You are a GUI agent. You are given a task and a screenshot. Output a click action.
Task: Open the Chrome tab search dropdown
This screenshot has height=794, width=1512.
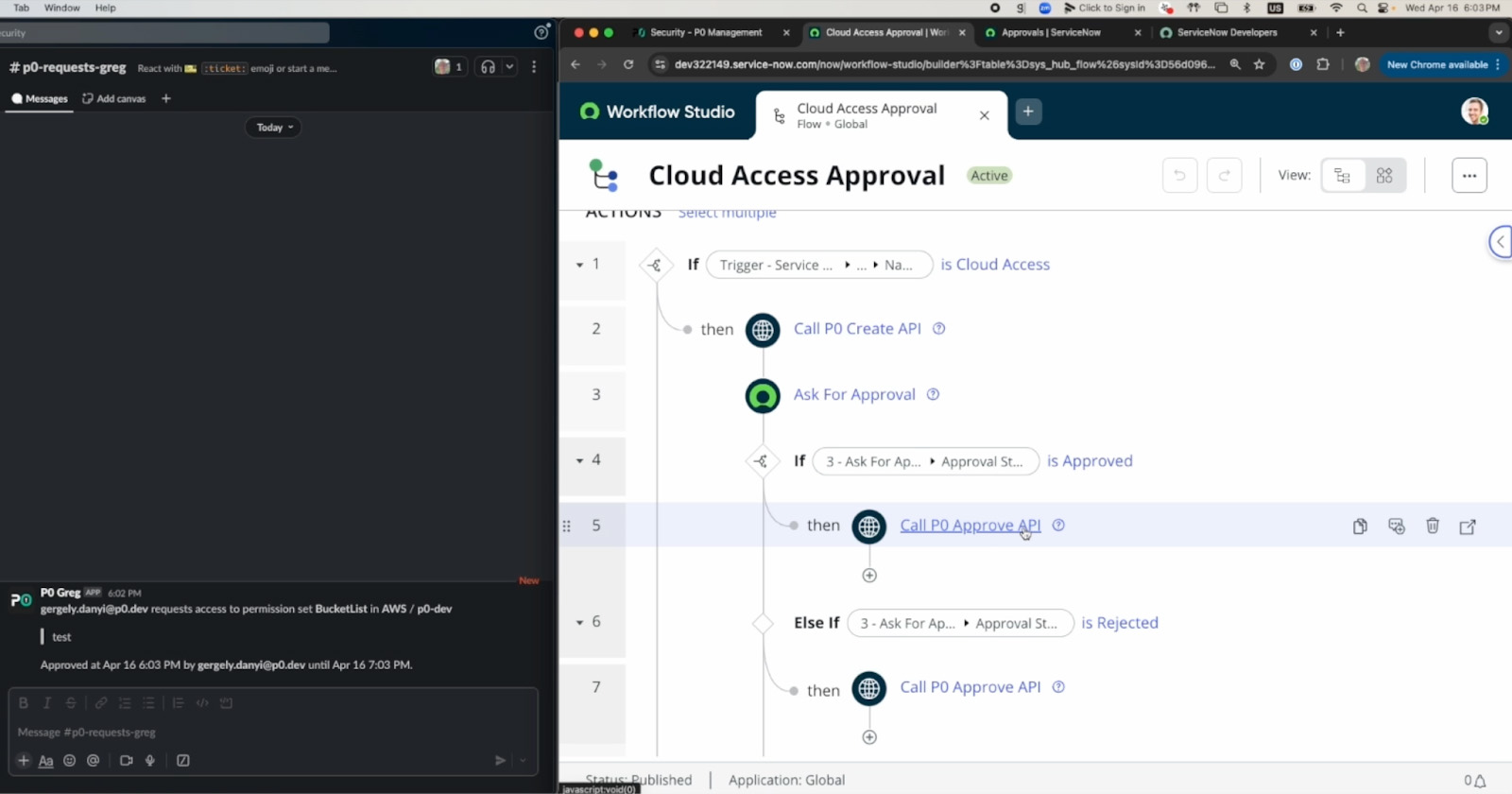tap(1499, 32)
